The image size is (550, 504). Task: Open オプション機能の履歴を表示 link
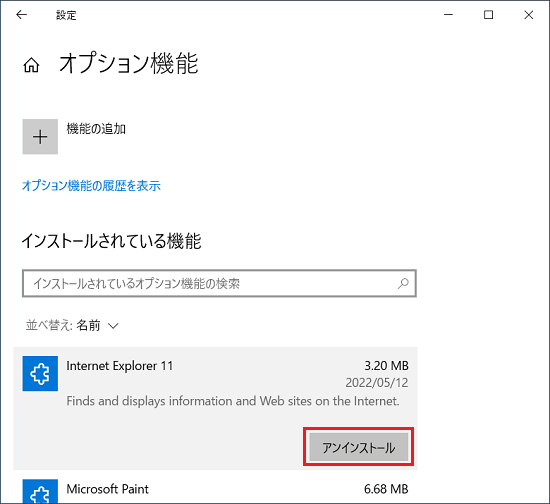coord(91,186)
